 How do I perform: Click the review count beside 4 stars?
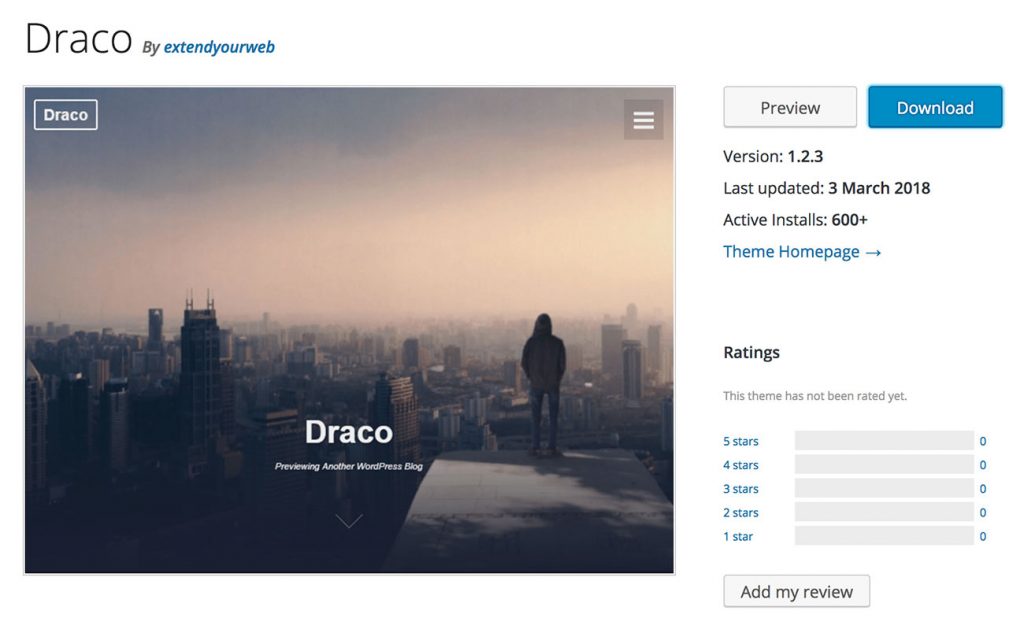tap(983, 465)
